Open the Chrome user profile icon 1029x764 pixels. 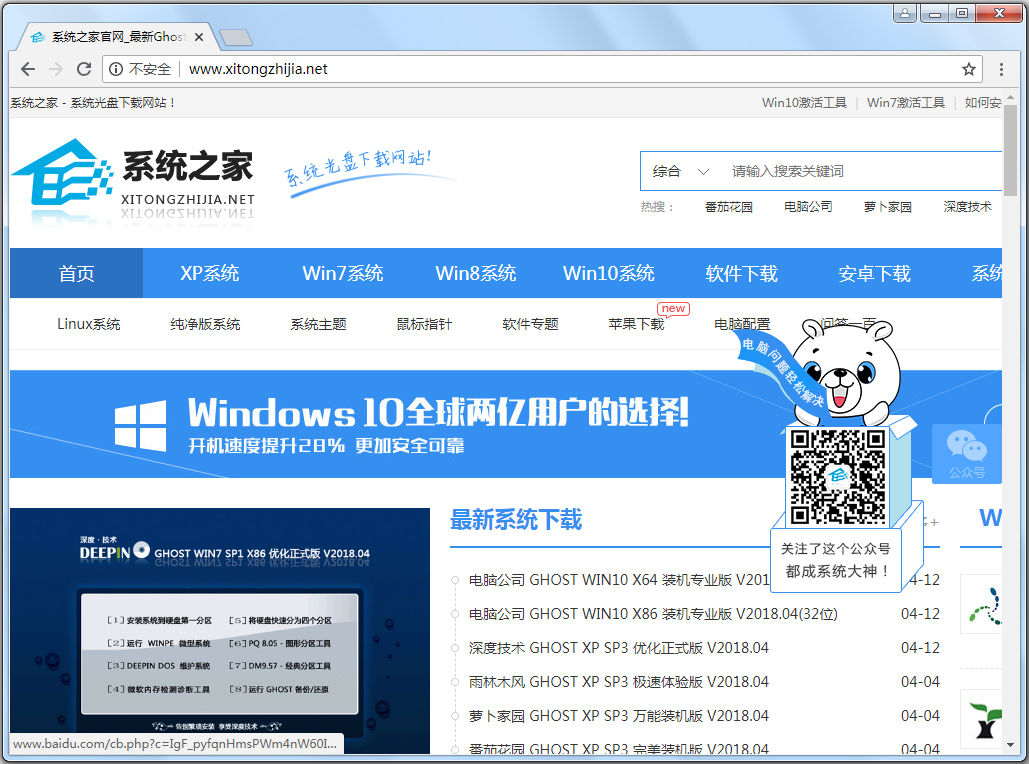[904, 12]
